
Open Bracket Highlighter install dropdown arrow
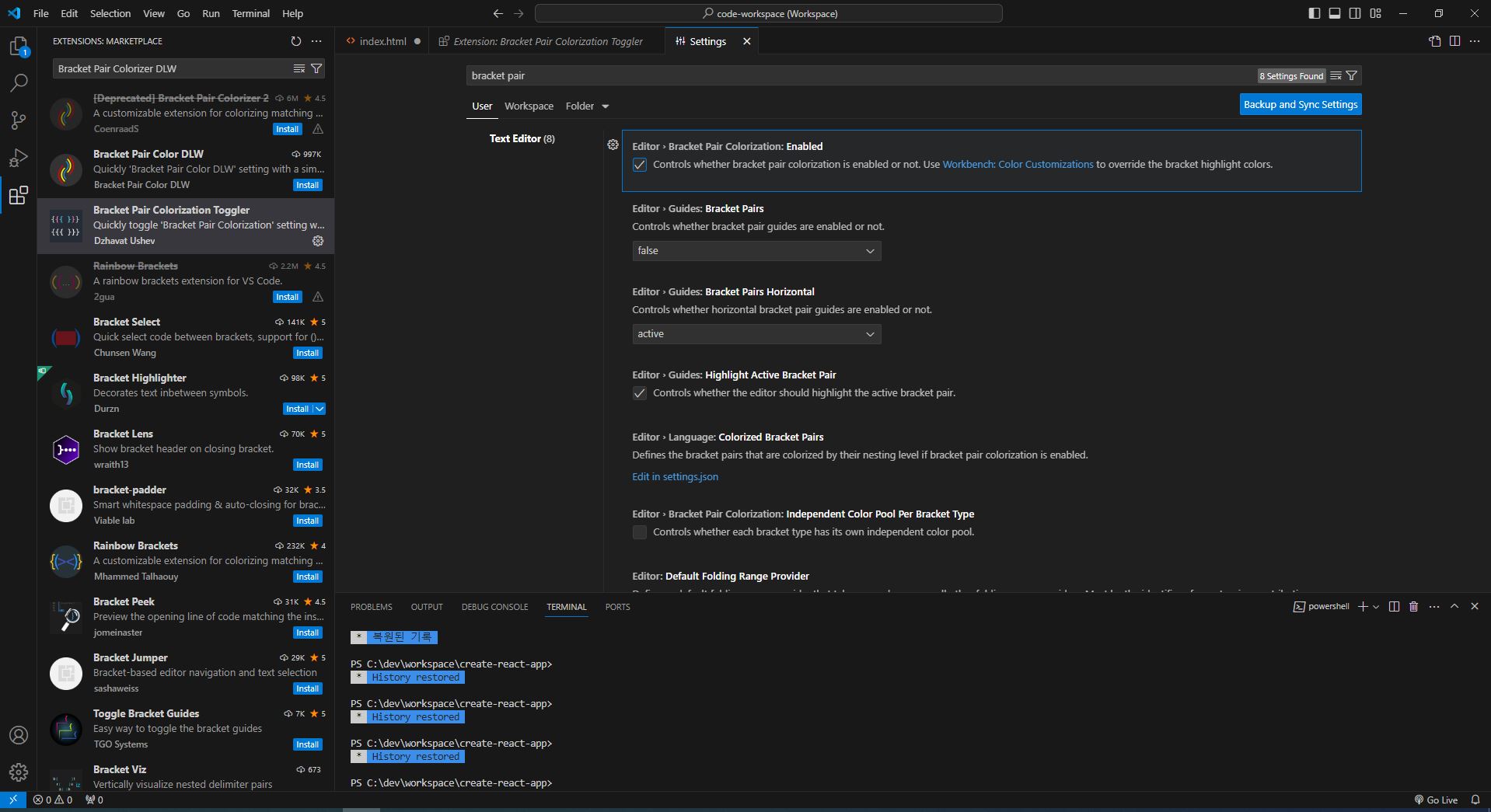[x=320, y=409]
